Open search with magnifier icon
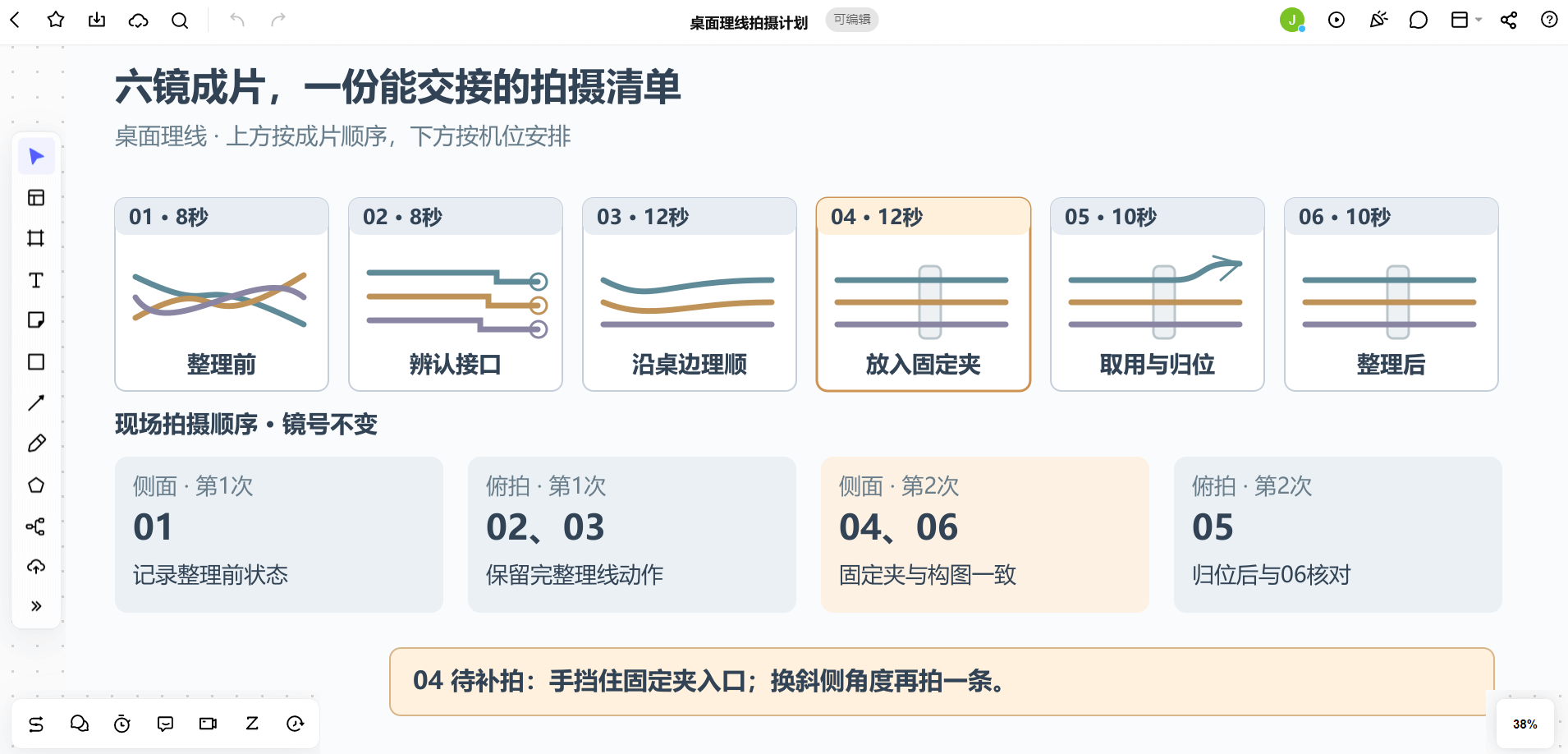The image size is (1568, 754). click(180, 20)
